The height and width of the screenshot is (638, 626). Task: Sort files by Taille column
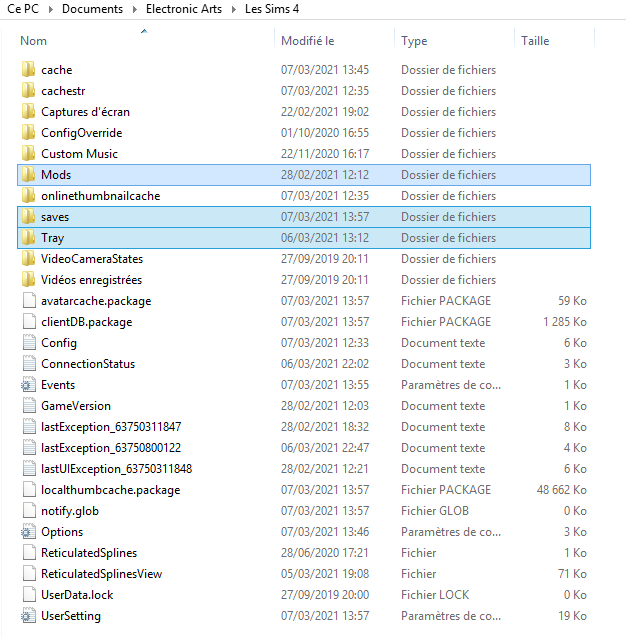535,41
